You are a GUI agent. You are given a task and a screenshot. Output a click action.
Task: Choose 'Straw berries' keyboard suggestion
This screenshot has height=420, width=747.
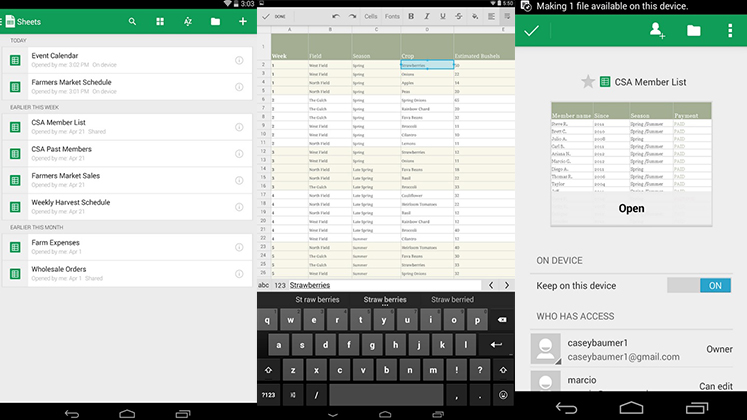tap(385, 300)
